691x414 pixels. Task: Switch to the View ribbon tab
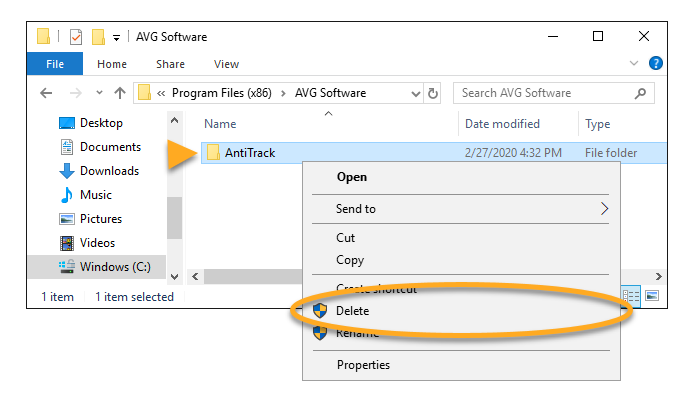point(226,64)
